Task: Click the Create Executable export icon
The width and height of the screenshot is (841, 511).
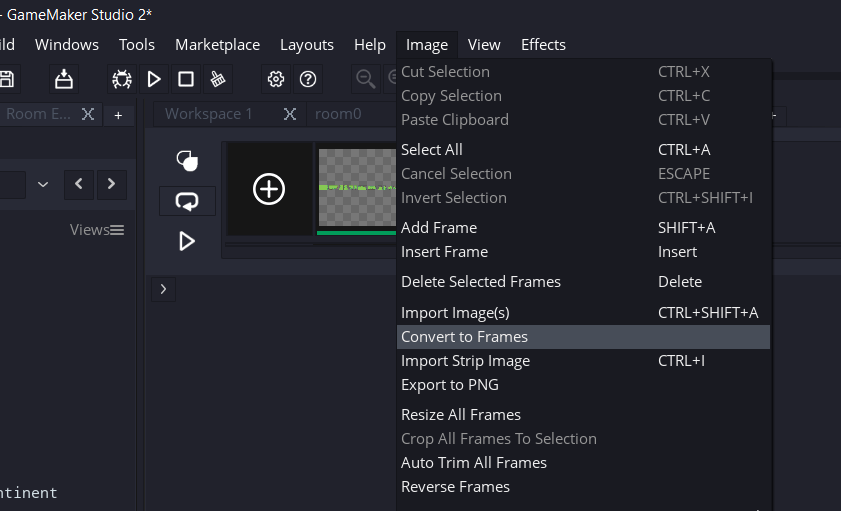Action: [x=64, y=79]
